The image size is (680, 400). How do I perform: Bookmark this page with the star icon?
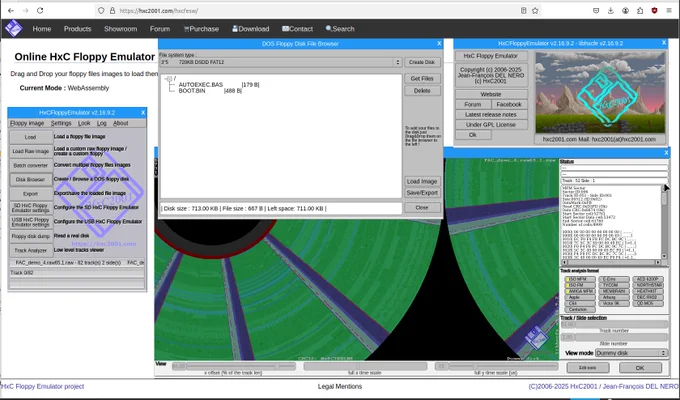(535, 10)
